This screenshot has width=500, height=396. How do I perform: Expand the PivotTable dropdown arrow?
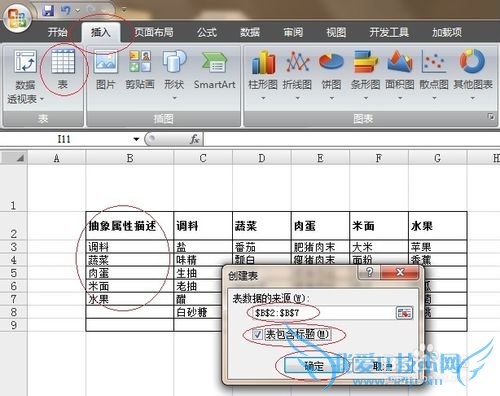click(x=42, y=99)
